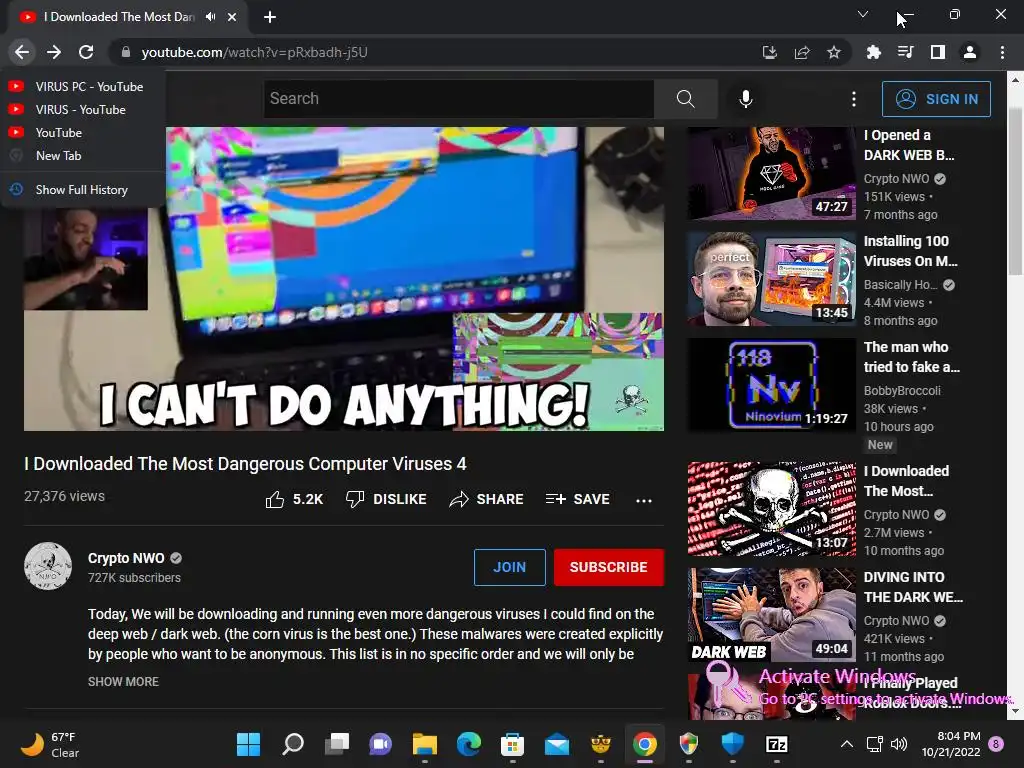Open File Explorer on taskbar
This screenshot has height=768, width=1024.
click(424, 744)
